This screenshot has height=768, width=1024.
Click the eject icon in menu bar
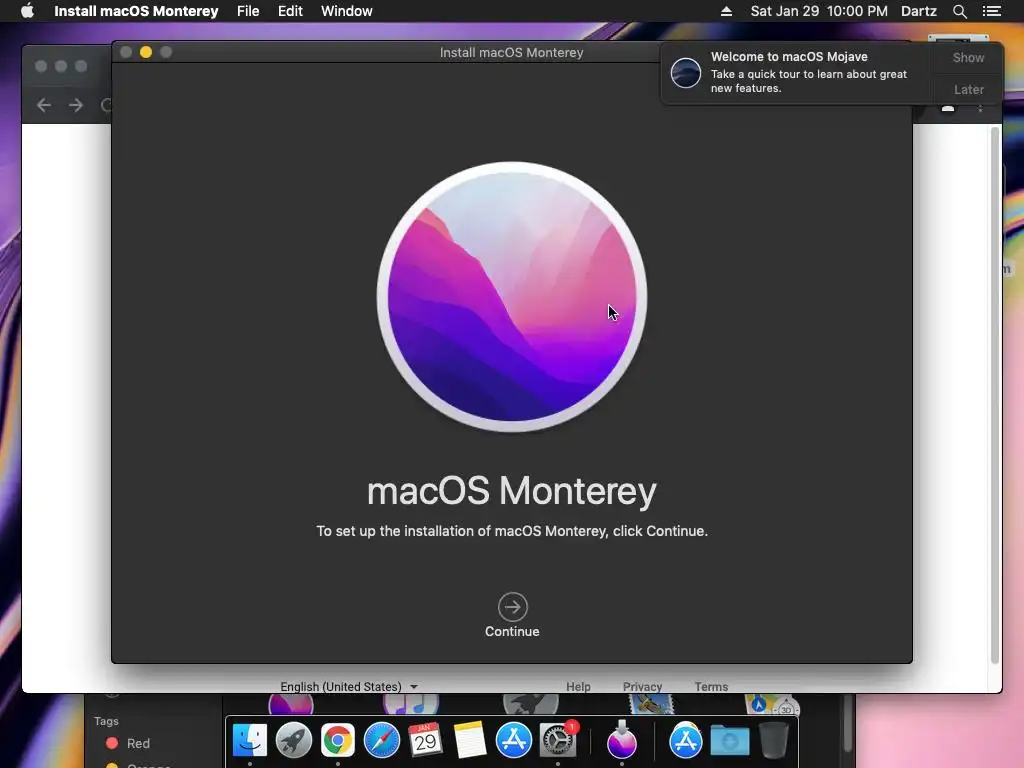point(726,11)
